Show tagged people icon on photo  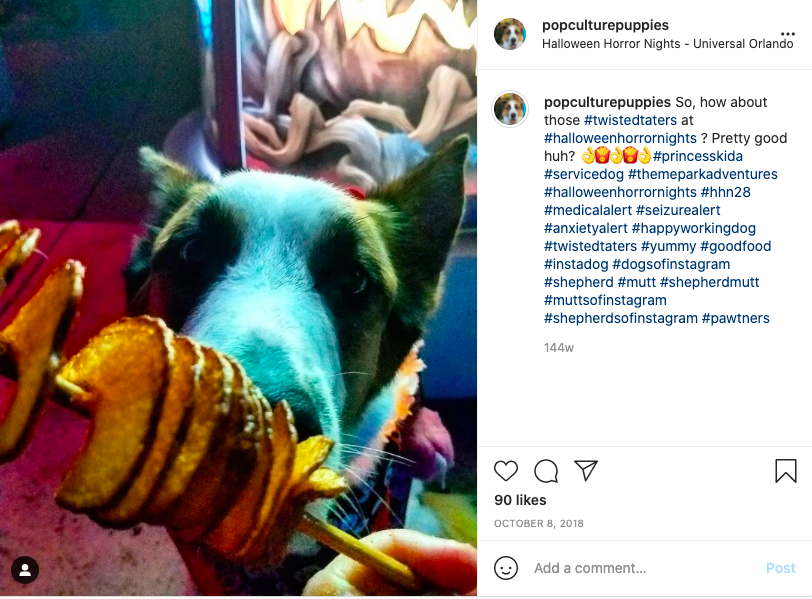[x=24, y=570]
